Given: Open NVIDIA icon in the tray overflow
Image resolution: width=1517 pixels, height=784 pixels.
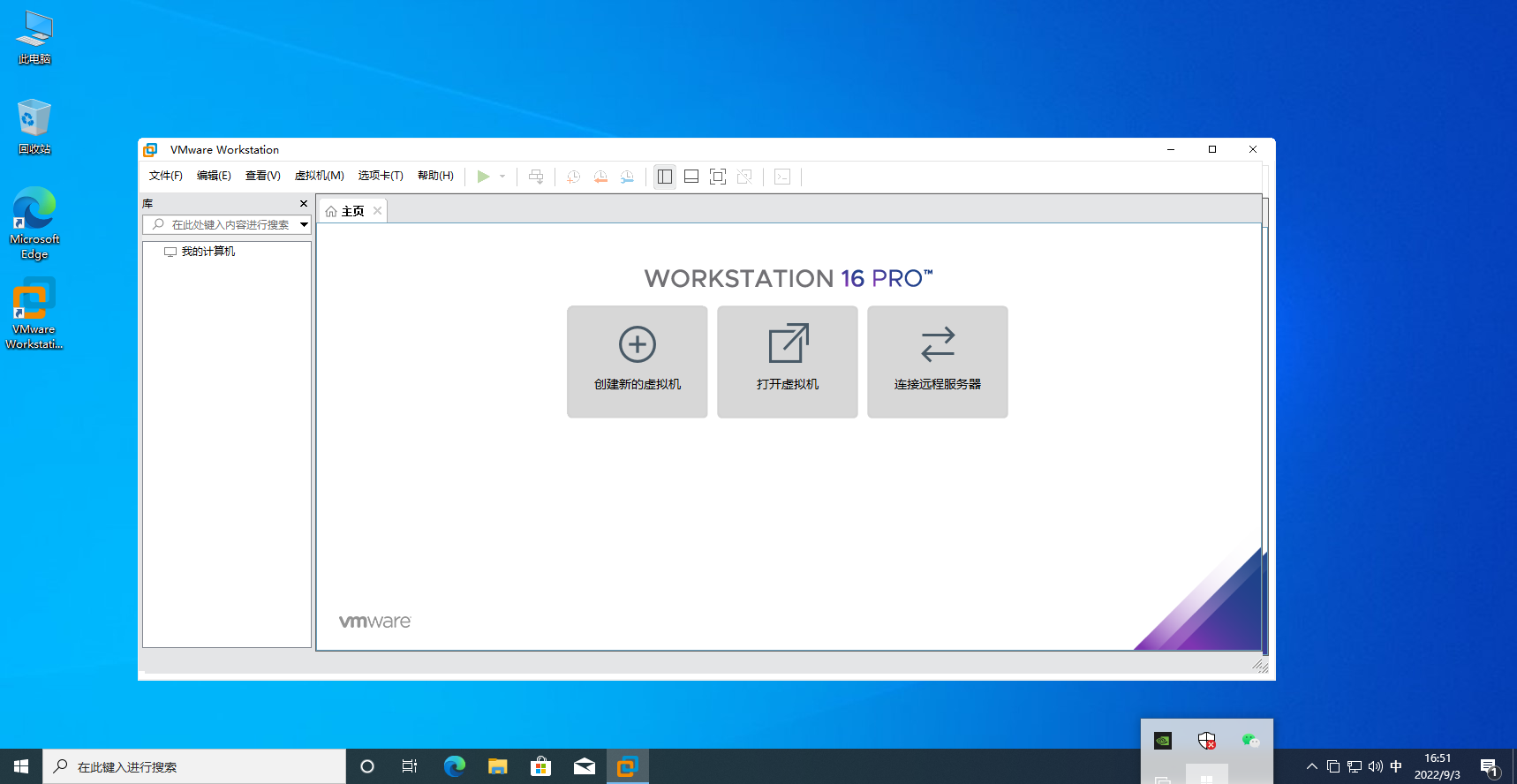Looking at the screenshot, I should point(1163,741).
